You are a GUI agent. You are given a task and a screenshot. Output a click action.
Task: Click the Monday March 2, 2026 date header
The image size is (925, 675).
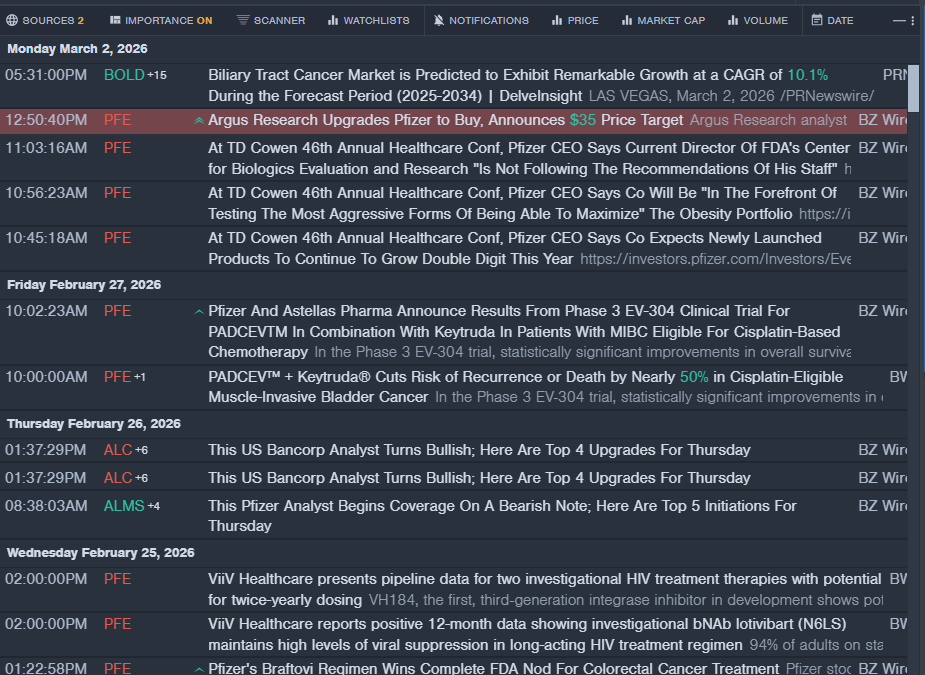click(77, 49)
